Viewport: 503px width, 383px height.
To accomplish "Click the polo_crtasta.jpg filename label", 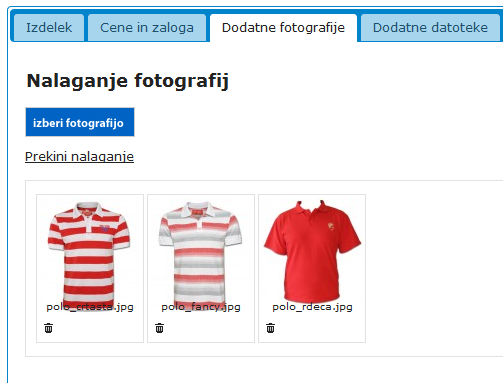I will click(x=90, y=307).
